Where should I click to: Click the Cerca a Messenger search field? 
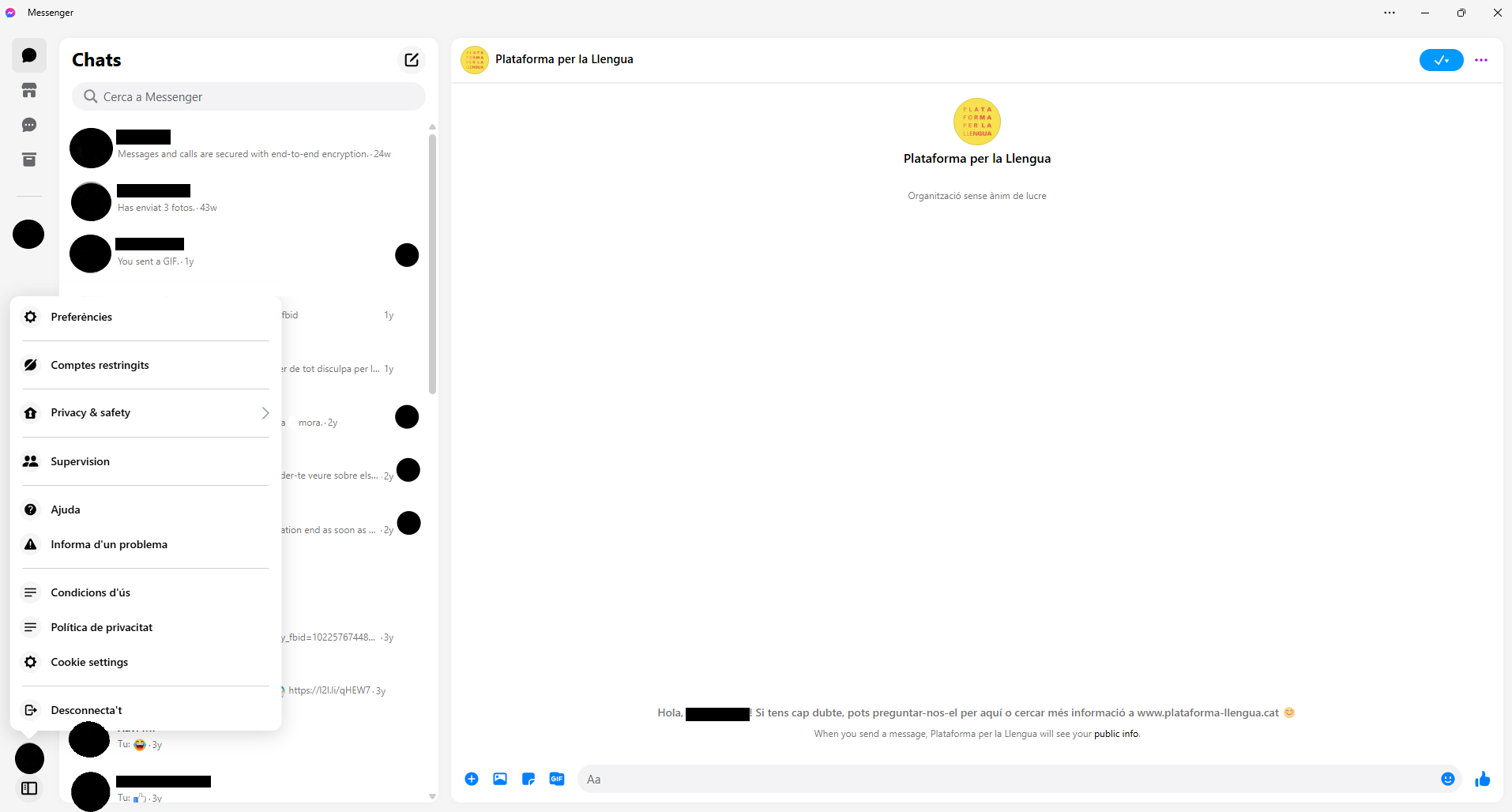249,96
